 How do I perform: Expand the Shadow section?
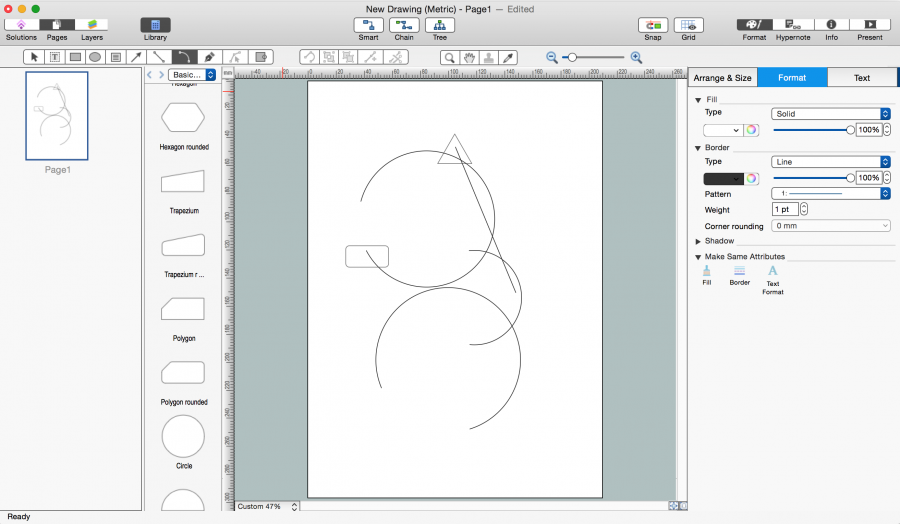[x=698, y=241]
